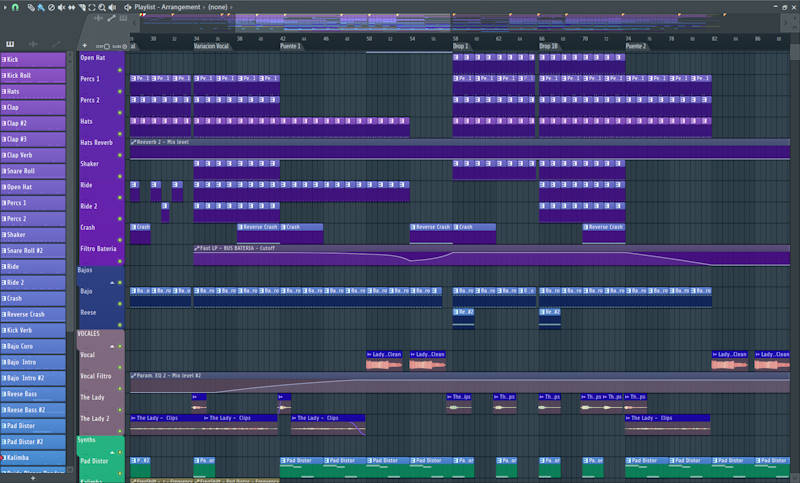
Task: Click the song overview minimap strip
Action: pyautogui.click(x=459, y=23)
